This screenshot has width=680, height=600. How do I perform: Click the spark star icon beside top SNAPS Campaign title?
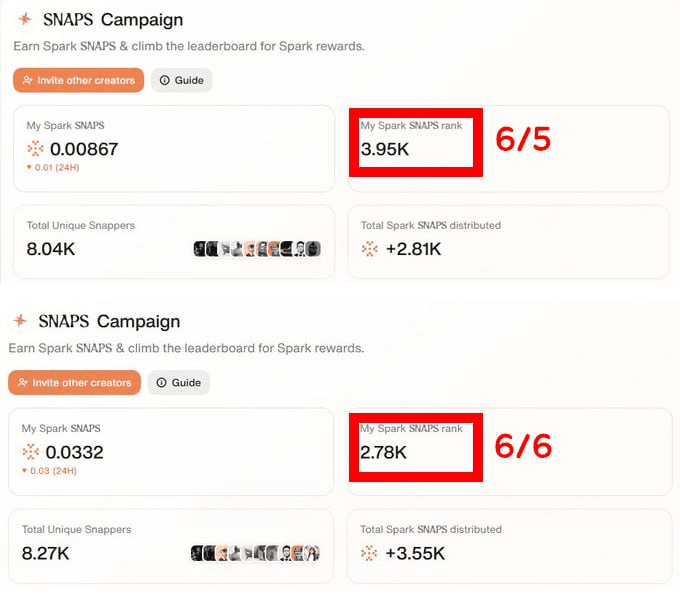tap(25, 19)
